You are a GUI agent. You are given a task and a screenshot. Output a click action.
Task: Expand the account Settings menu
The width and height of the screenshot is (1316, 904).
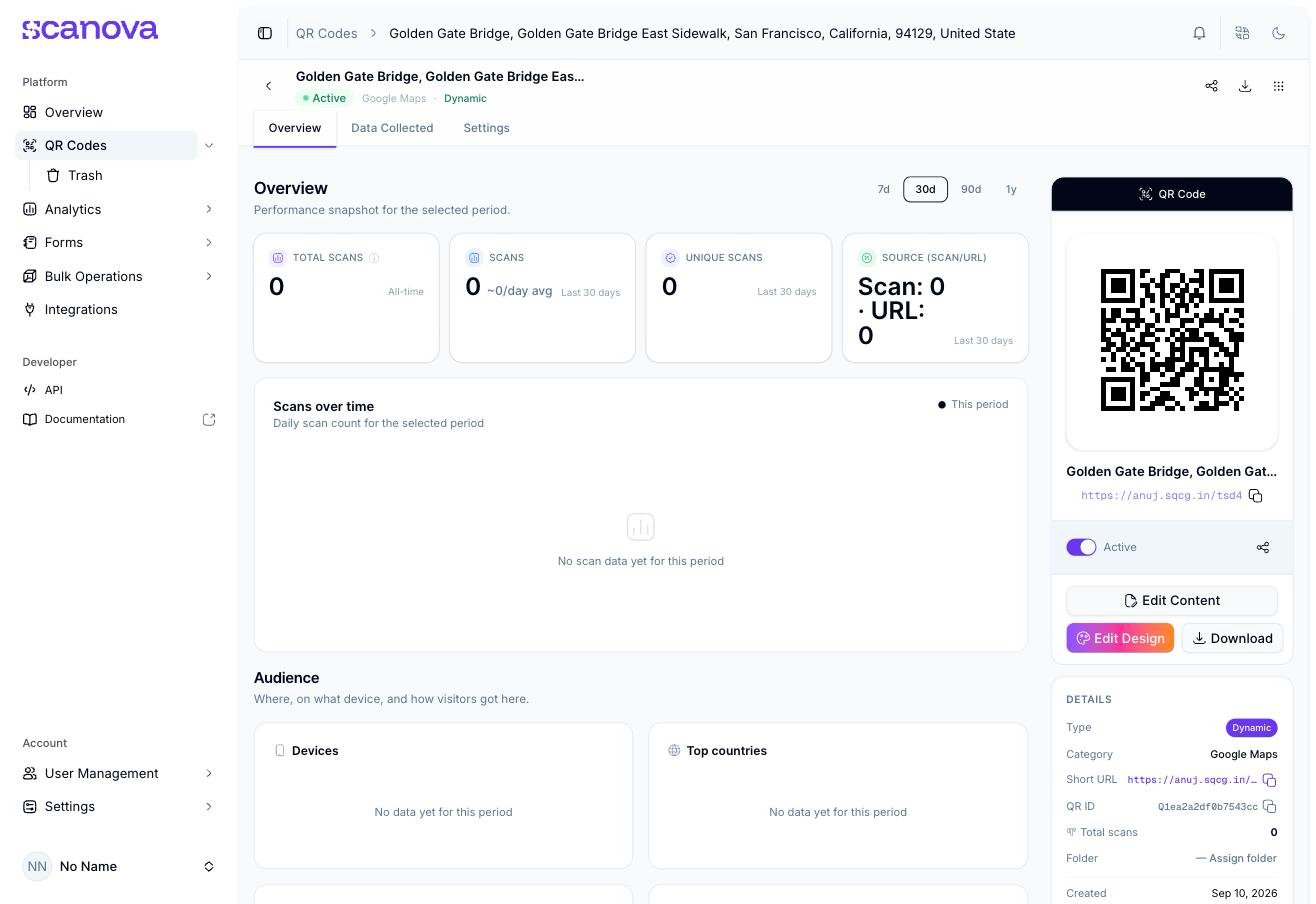pos(209,806)
